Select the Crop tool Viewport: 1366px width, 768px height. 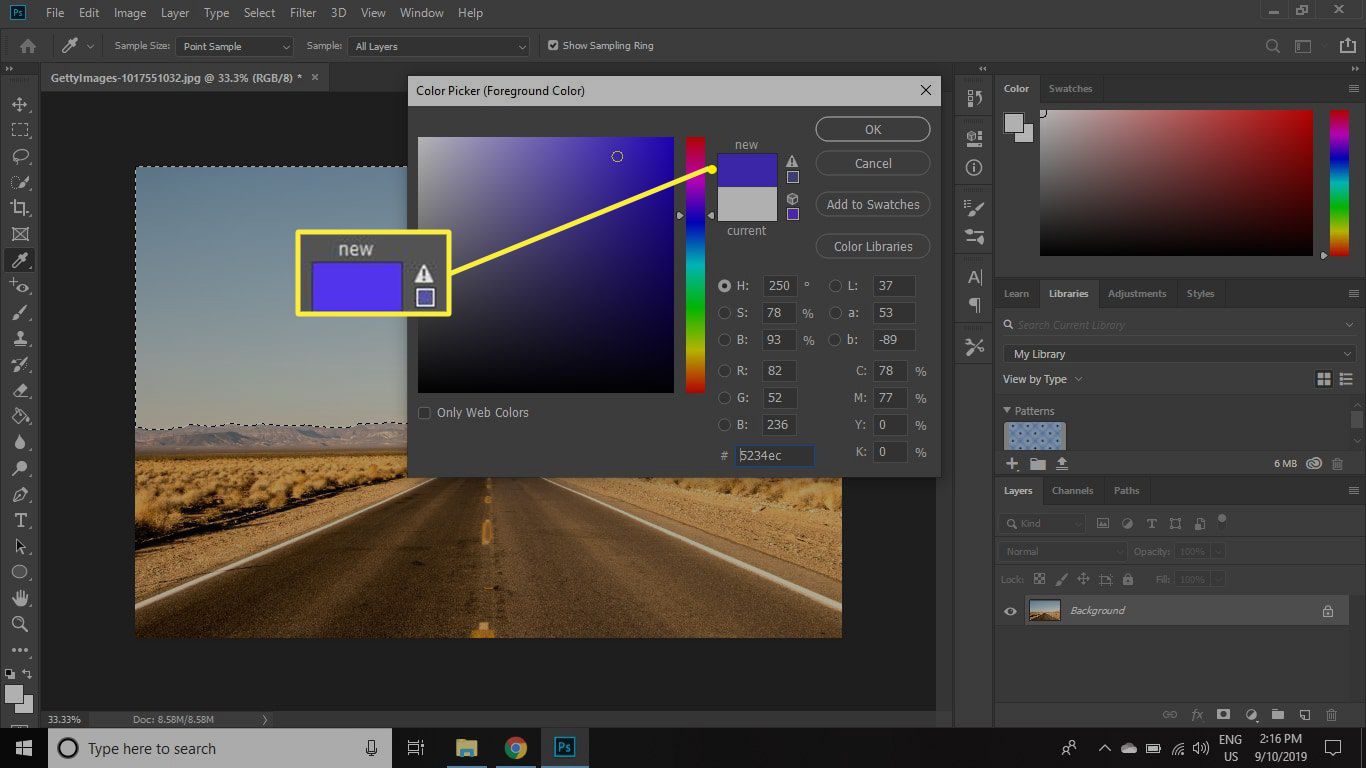point(19,208)
